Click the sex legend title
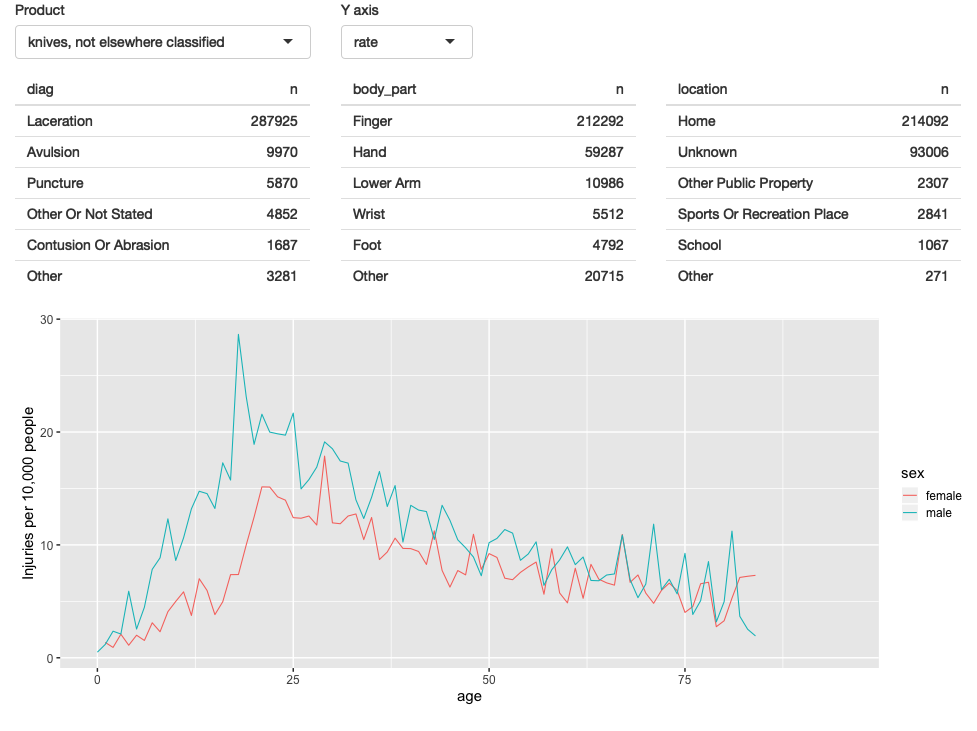The width and height of the screenshot is (977, 731). (911, 472)
